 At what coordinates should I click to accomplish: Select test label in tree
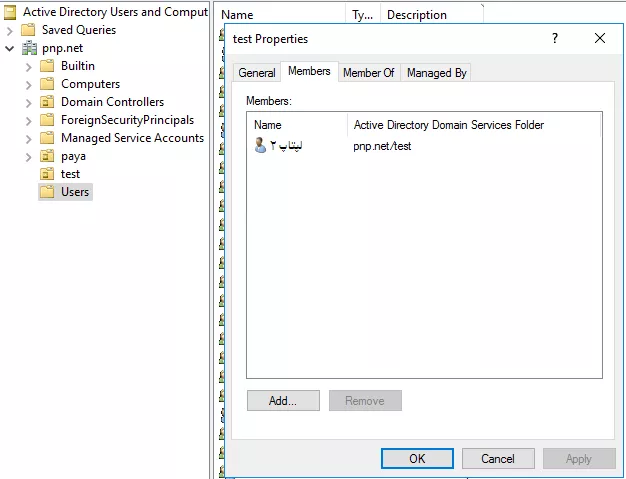[x=70, y=174]
